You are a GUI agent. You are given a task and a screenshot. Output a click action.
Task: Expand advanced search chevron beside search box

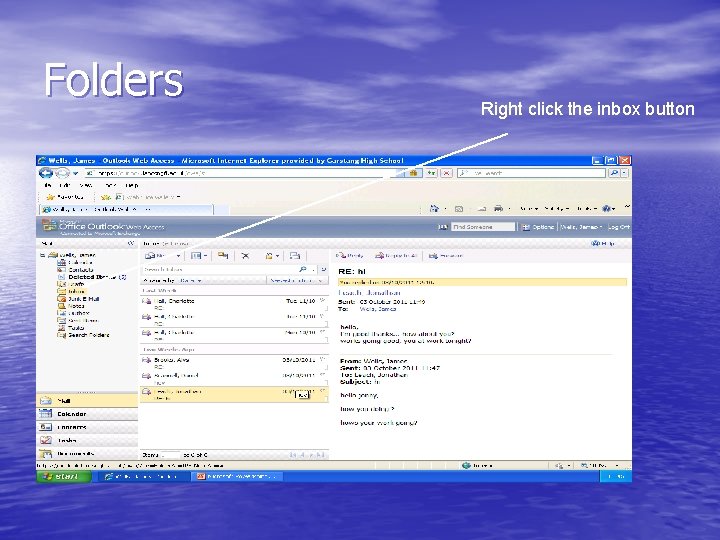tap(324, 269)
